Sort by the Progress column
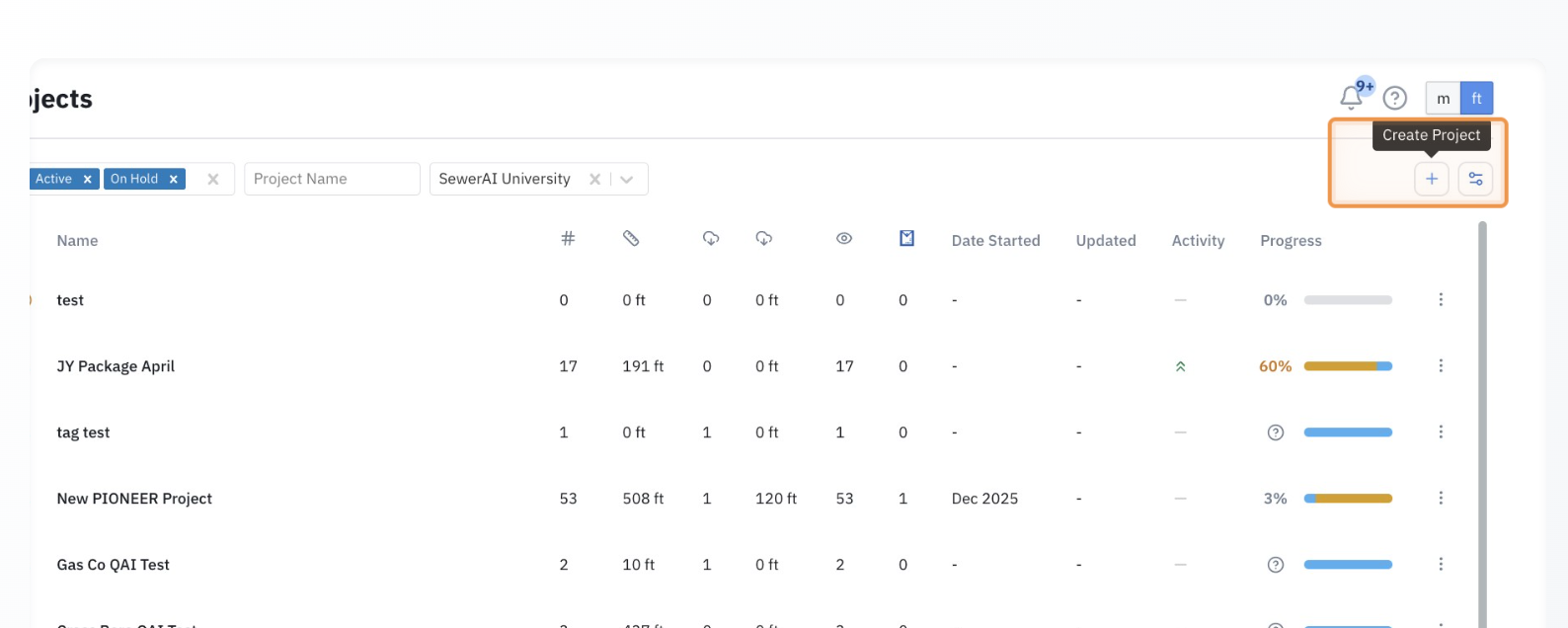Viewport: 1568px width, 628px height. [x=1291, y=240]
